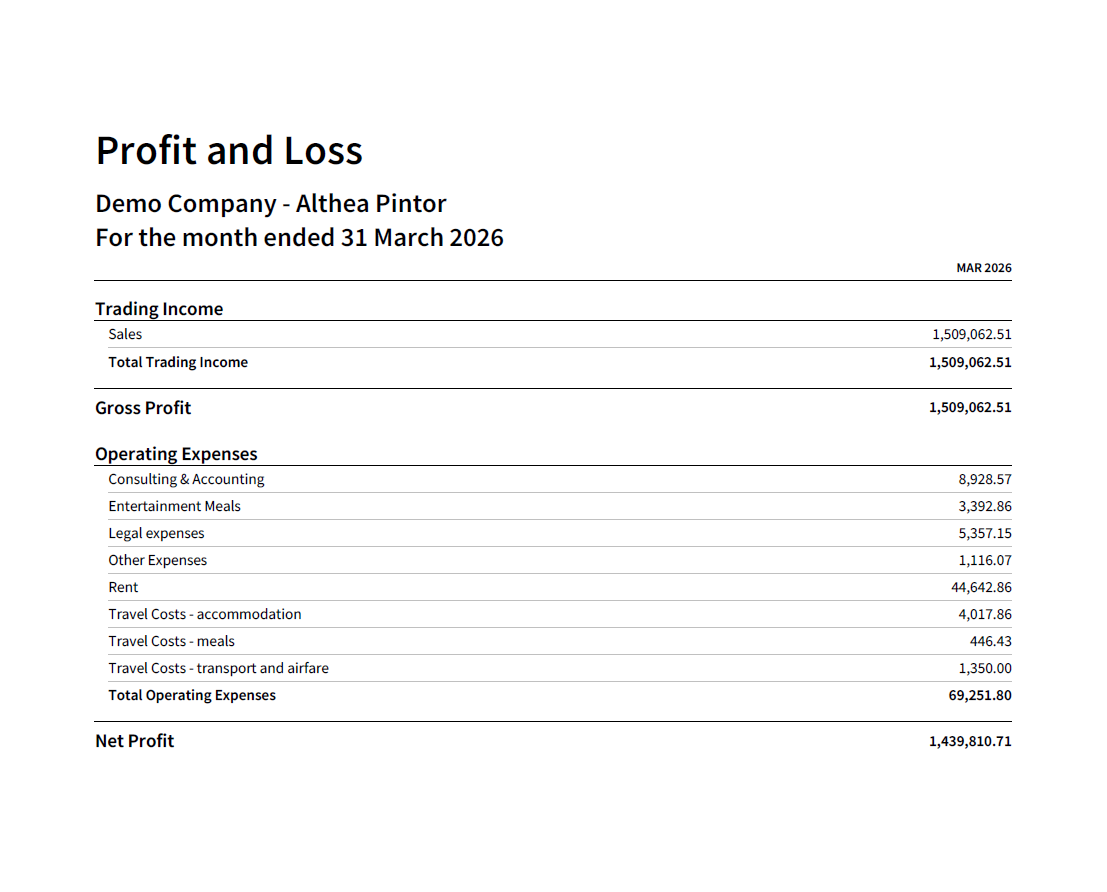Select the Total Trading Income row
Screen dimensions: 1107x892
553,362
